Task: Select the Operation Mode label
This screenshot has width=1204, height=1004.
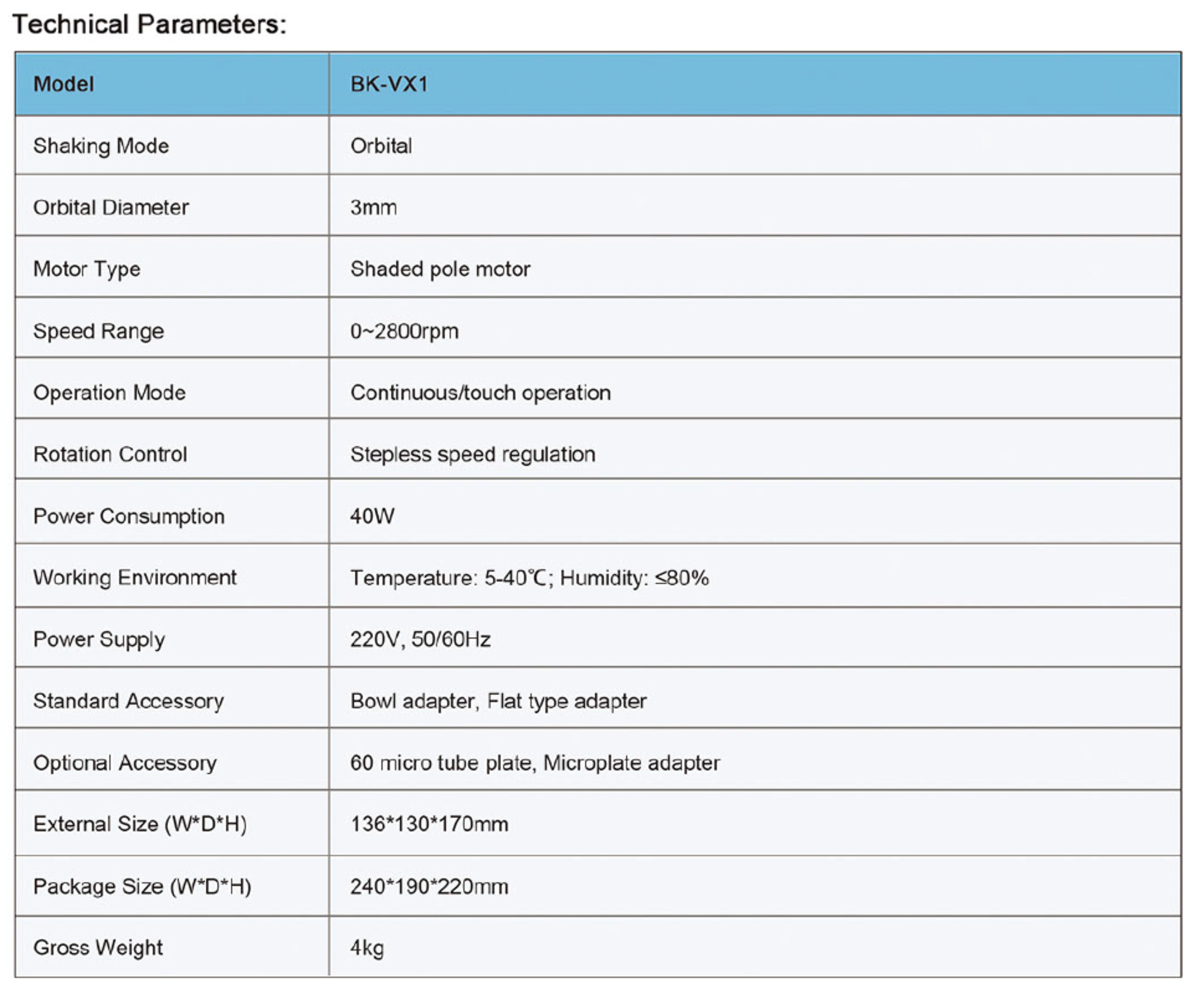Action: [109, 393]
